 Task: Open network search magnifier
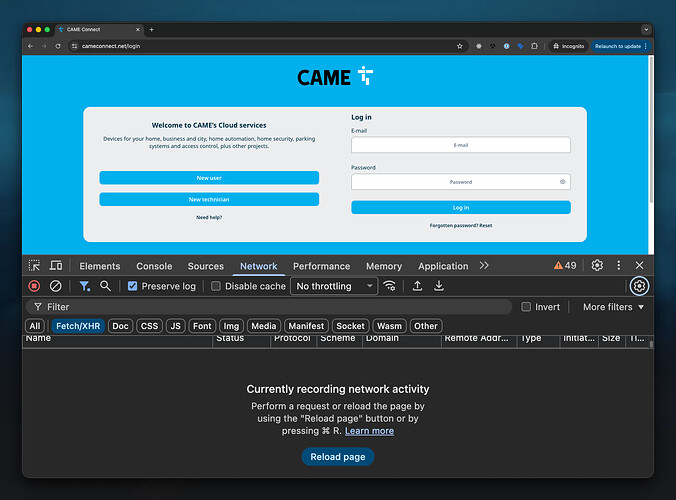click(105, 286)
